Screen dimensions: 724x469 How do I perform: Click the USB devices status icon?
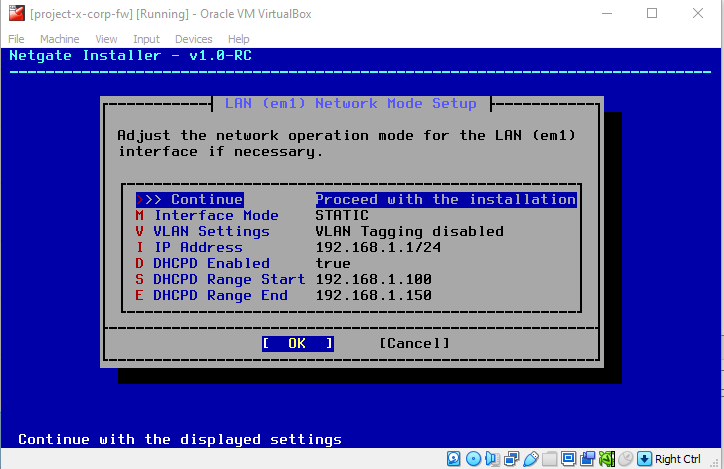tap(530, 459)
